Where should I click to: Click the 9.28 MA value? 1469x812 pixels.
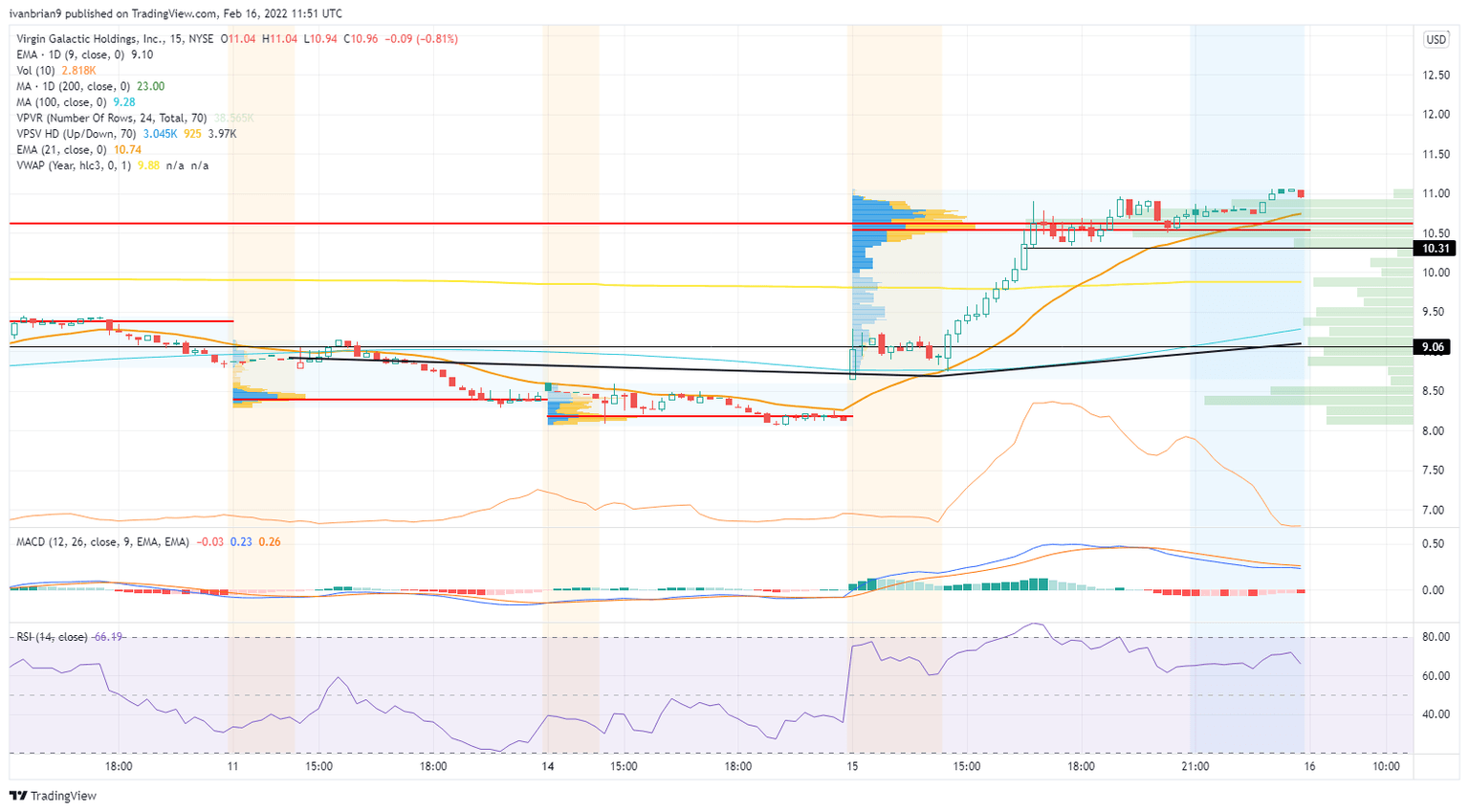(123, 102)
